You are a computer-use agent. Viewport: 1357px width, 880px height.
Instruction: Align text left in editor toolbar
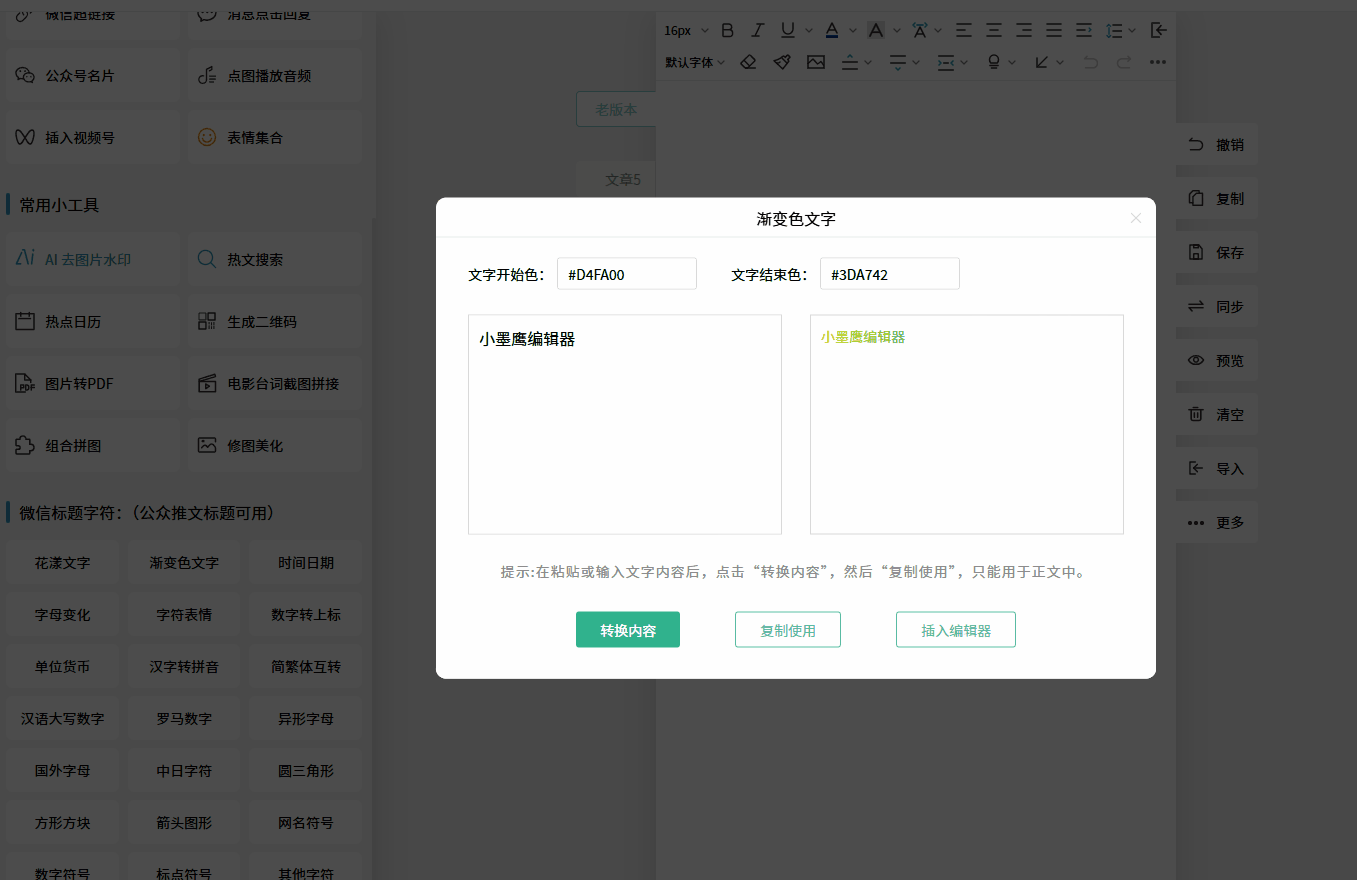pos(963,30)
